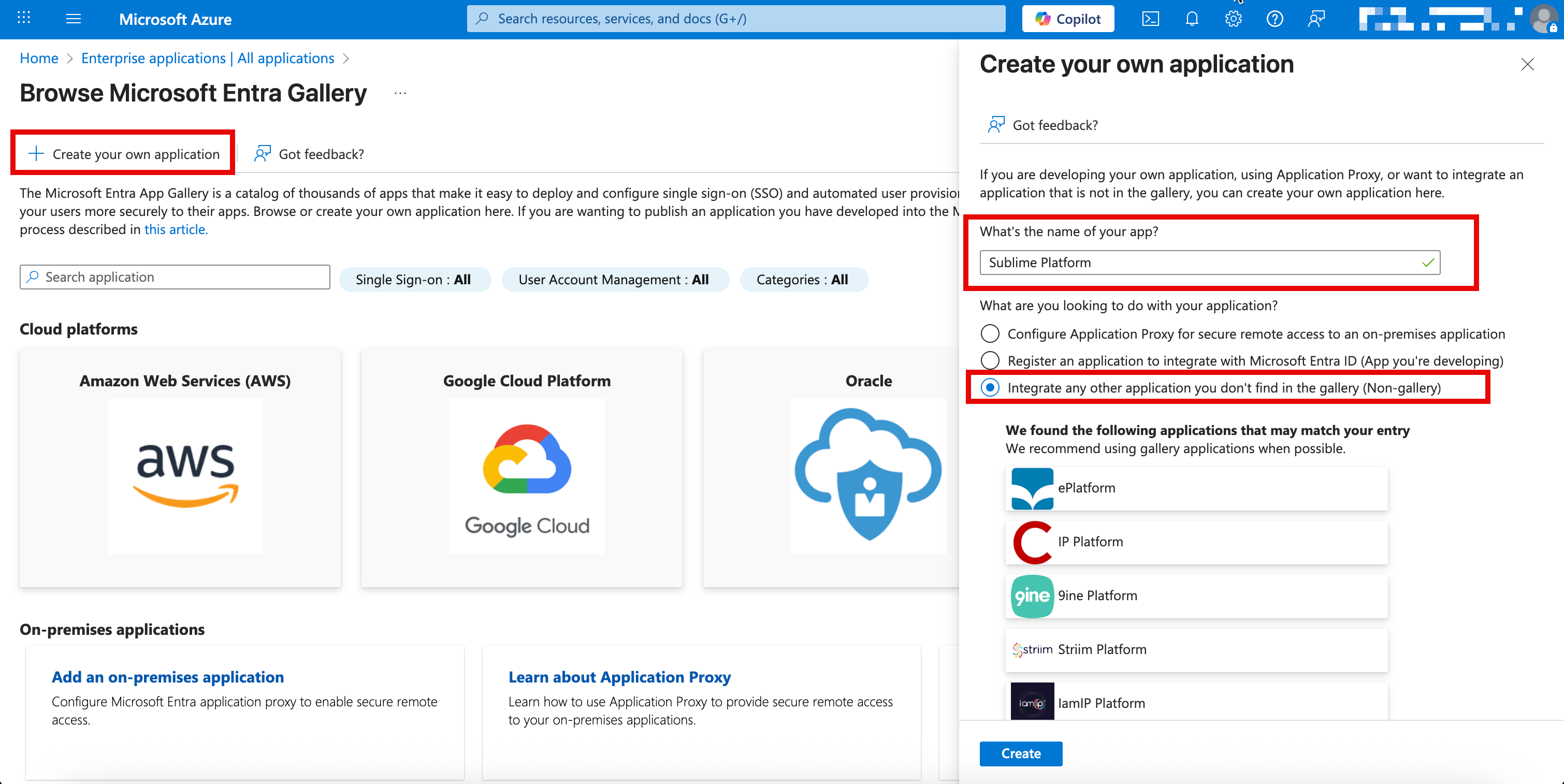Open Cloud Shell from top bar
This screenshot has width=1564, height=784.
1150,19
